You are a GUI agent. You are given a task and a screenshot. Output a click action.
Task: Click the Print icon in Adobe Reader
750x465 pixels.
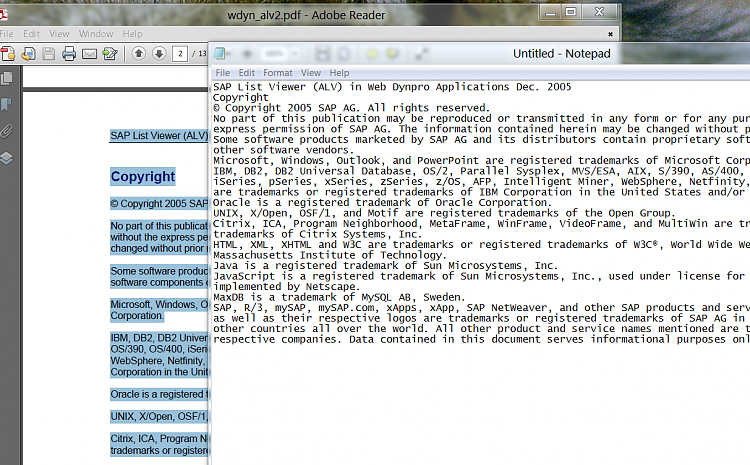coord(69,54)
